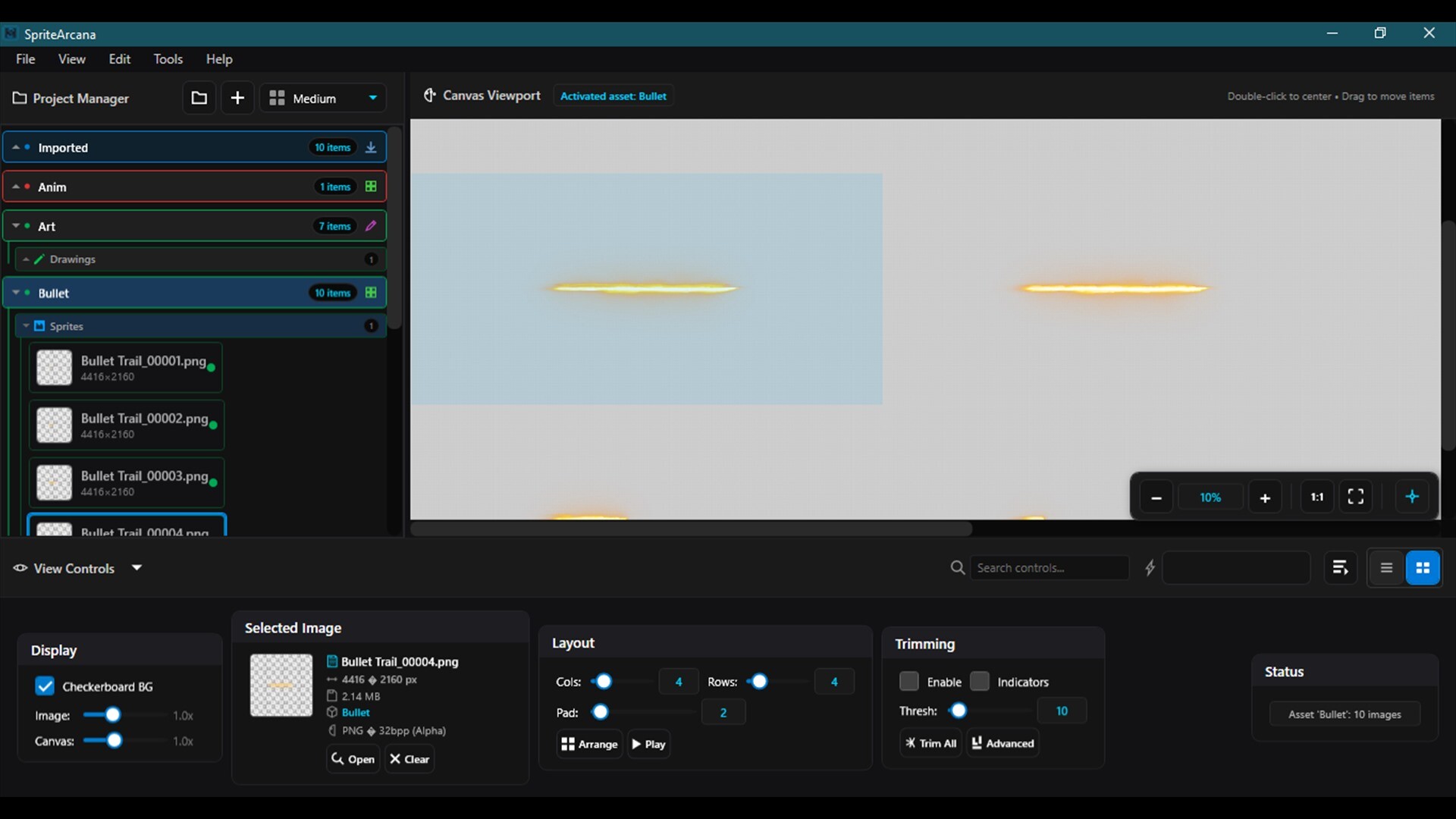Click the Image scale slider handle
Screen dimensions: 1456x819
click(112, 715)
